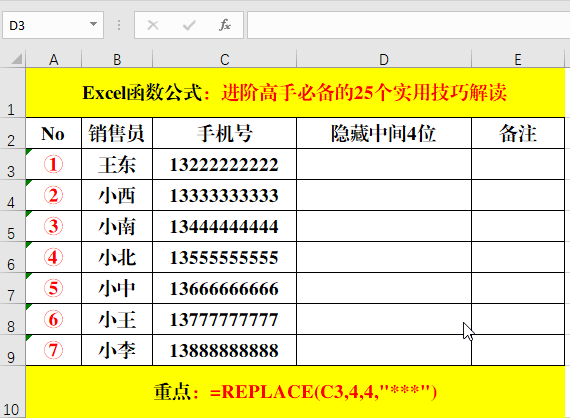Select column A header
Viewport: 570px width, 418px height.
coord(53,59)
